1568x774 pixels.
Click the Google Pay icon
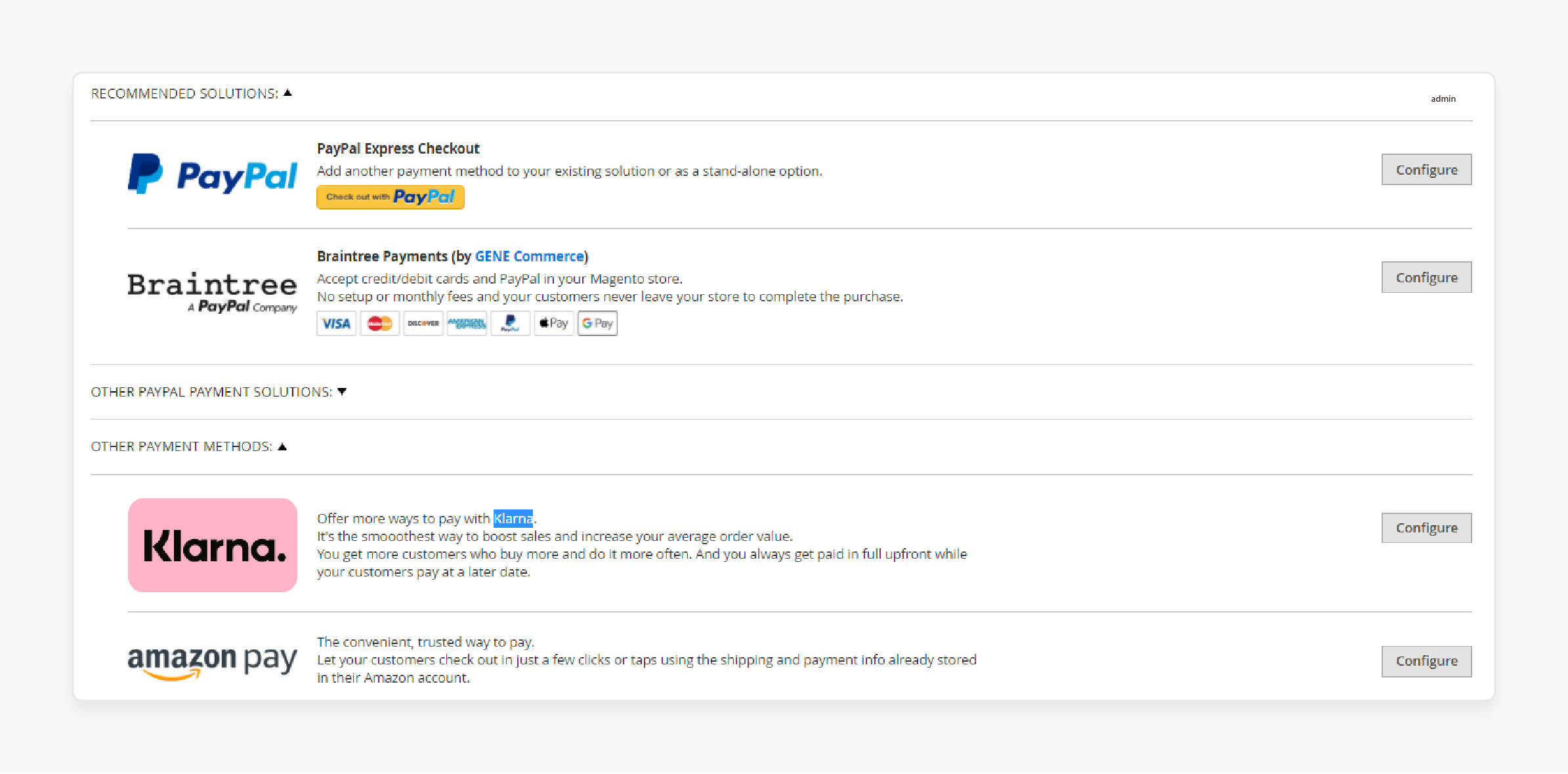[x=597, y=323]
